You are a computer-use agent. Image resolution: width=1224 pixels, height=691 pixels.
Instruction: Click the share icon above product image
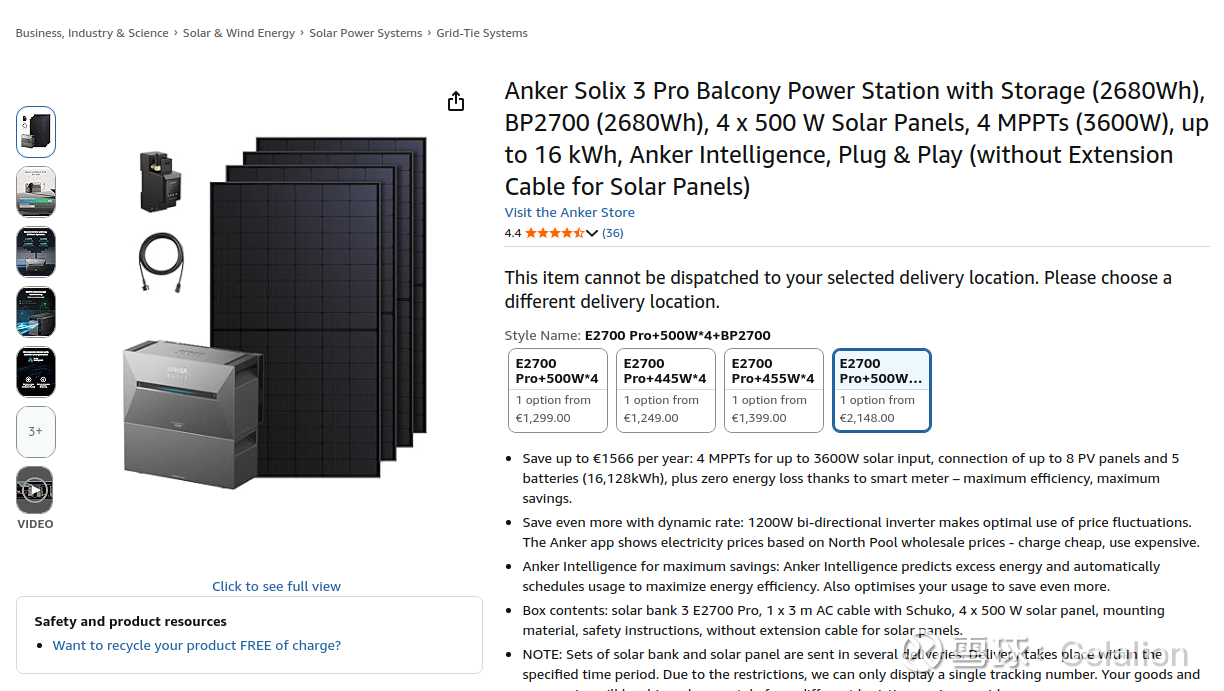point(456,101)
